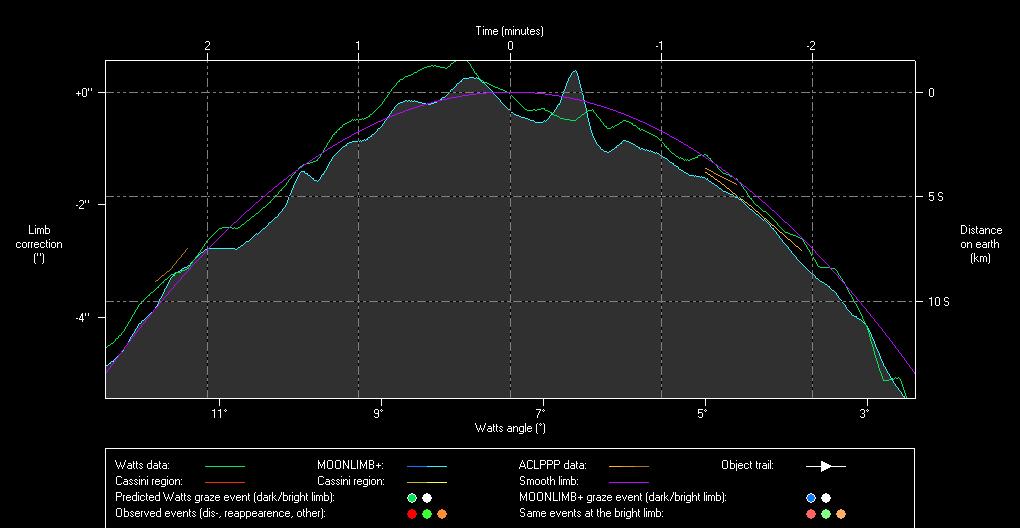Screen dimensions: 1020x528
Task: Click the Time (minutes) axis title
Action: pos(510,31)
